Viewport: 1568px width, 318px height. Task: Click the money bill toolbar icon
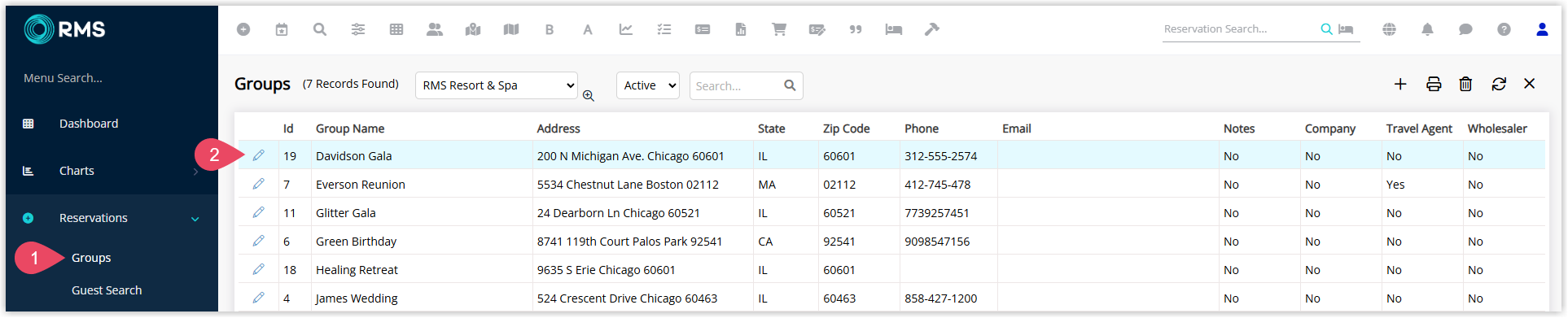[703, 29]
